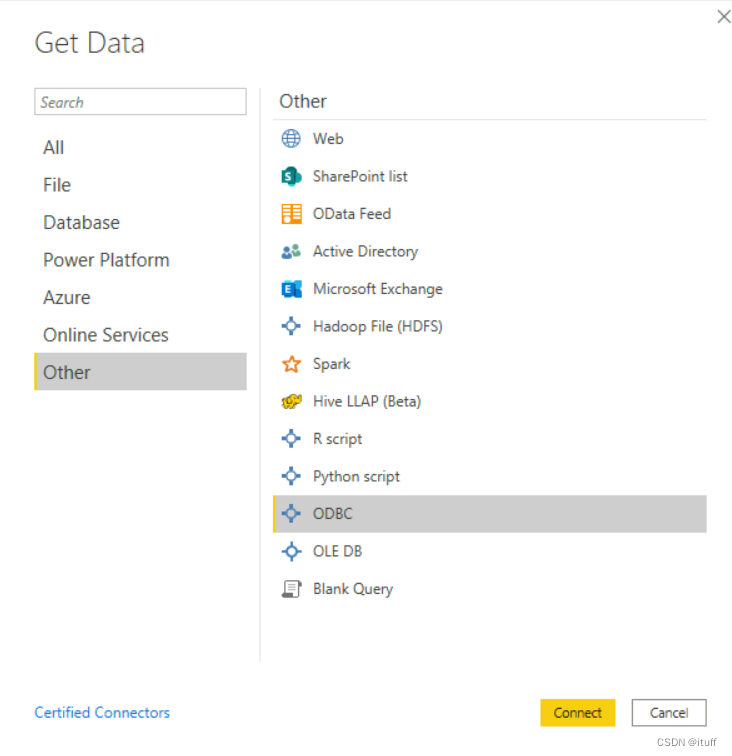The width and height of the screenshot is (732, 756).
Task: Click the OData Feed orange icon
Action: [x=291, y=214]
